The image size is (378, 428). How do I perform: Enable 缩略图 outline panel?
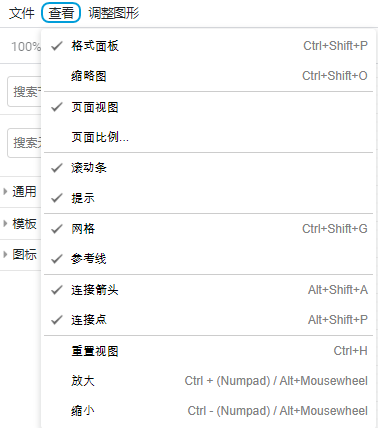208,76
